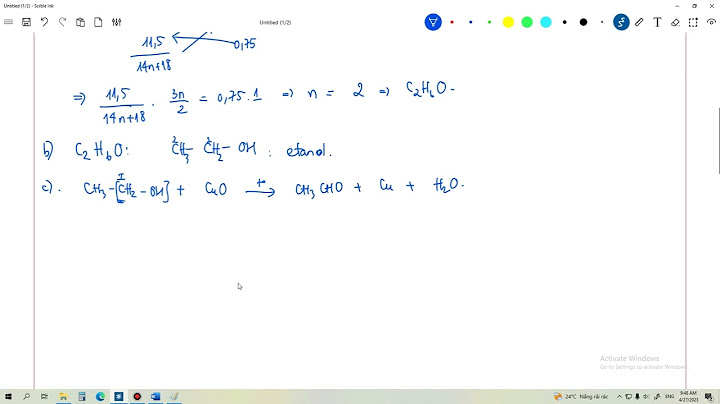Save the current notebook
This screenshot has width=720, height=404.
[x=27, y=22]
